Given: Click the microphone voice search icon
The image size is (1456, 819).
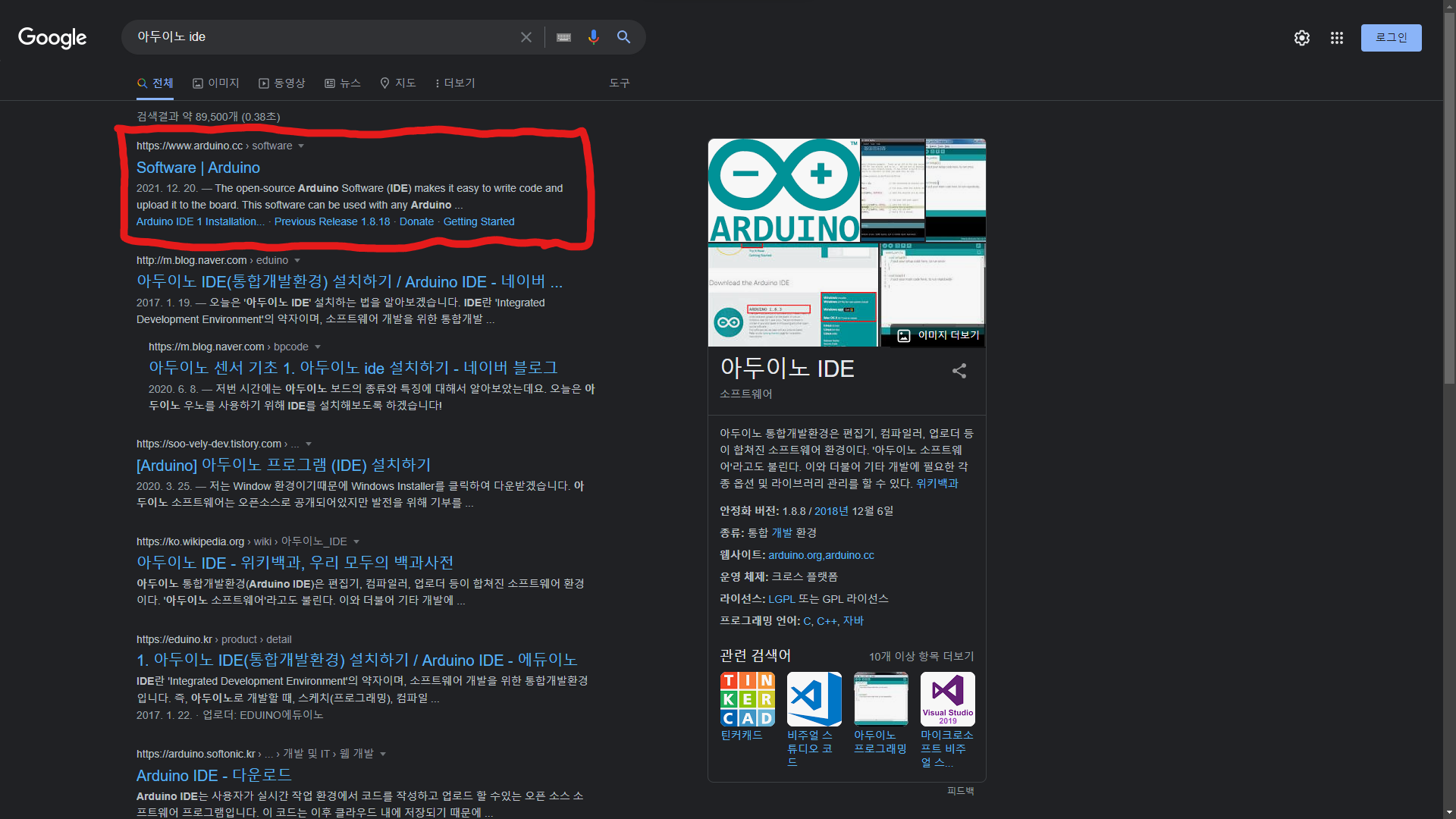Looking at the screenshot, I should pyautogui.click(x=593, y=37).
